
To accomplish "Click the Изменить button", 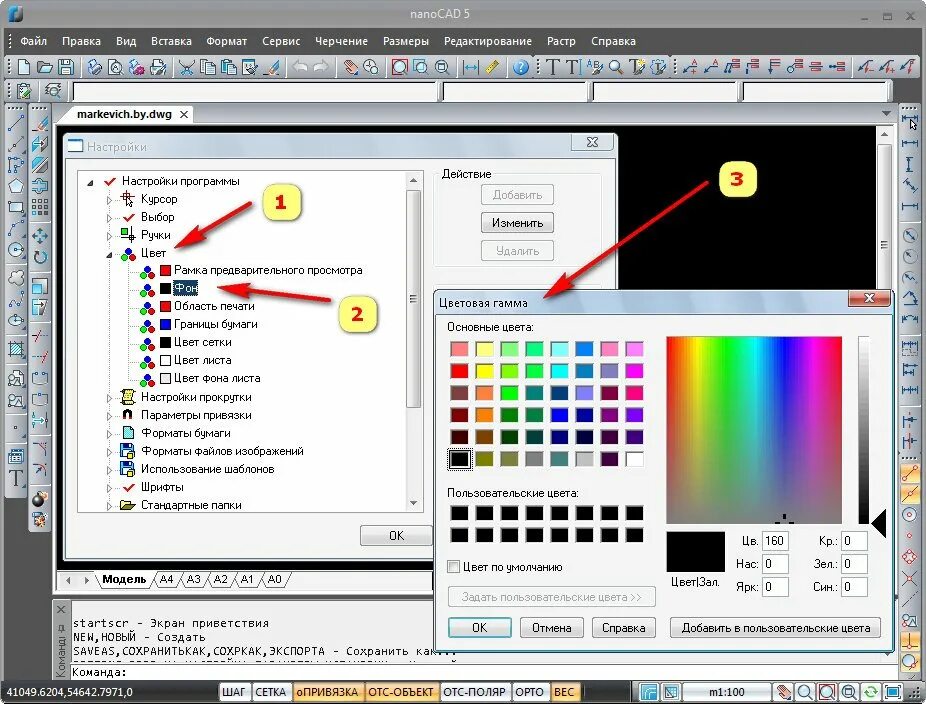I will pyautogui.click(x=517, y=223).
